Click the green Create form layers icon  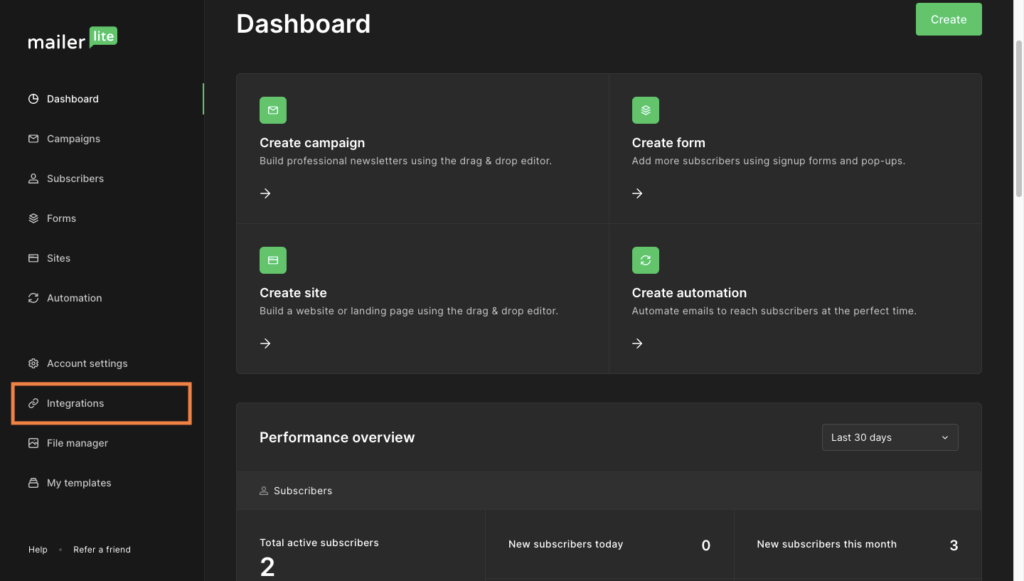(x=645, y=110)
